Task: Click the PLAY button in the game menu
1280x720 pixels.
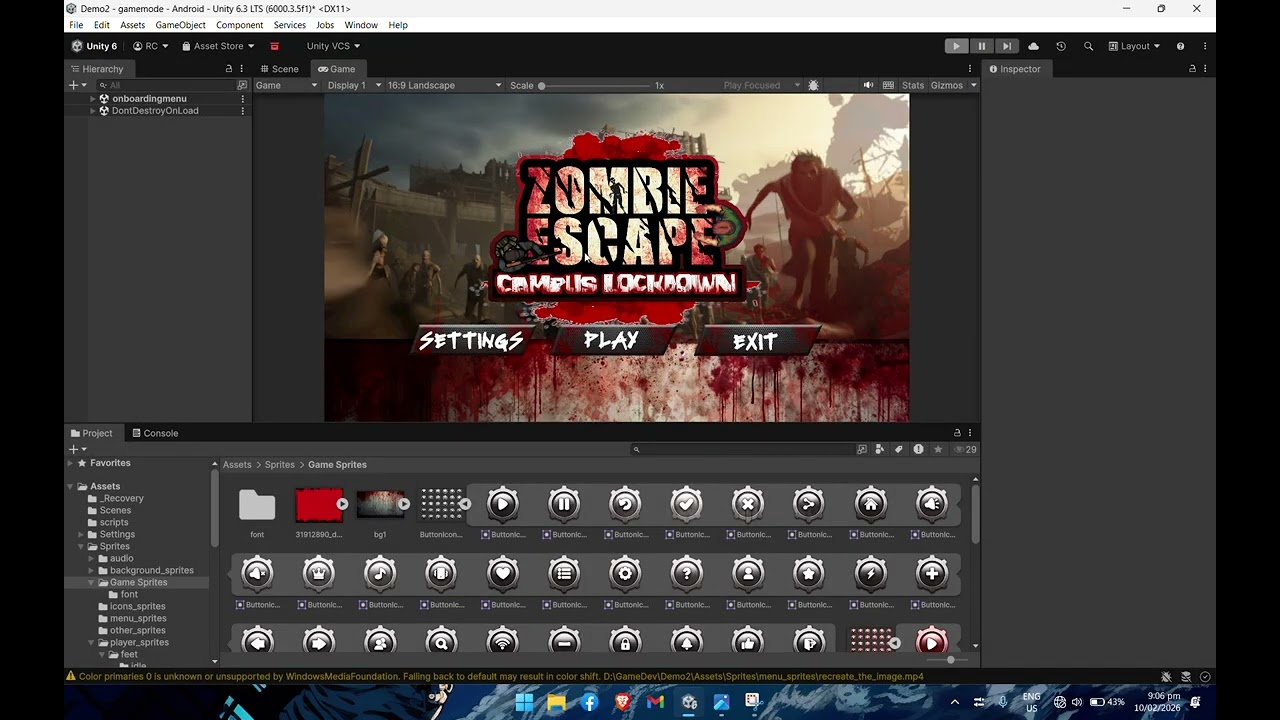Action: [611, 341]
